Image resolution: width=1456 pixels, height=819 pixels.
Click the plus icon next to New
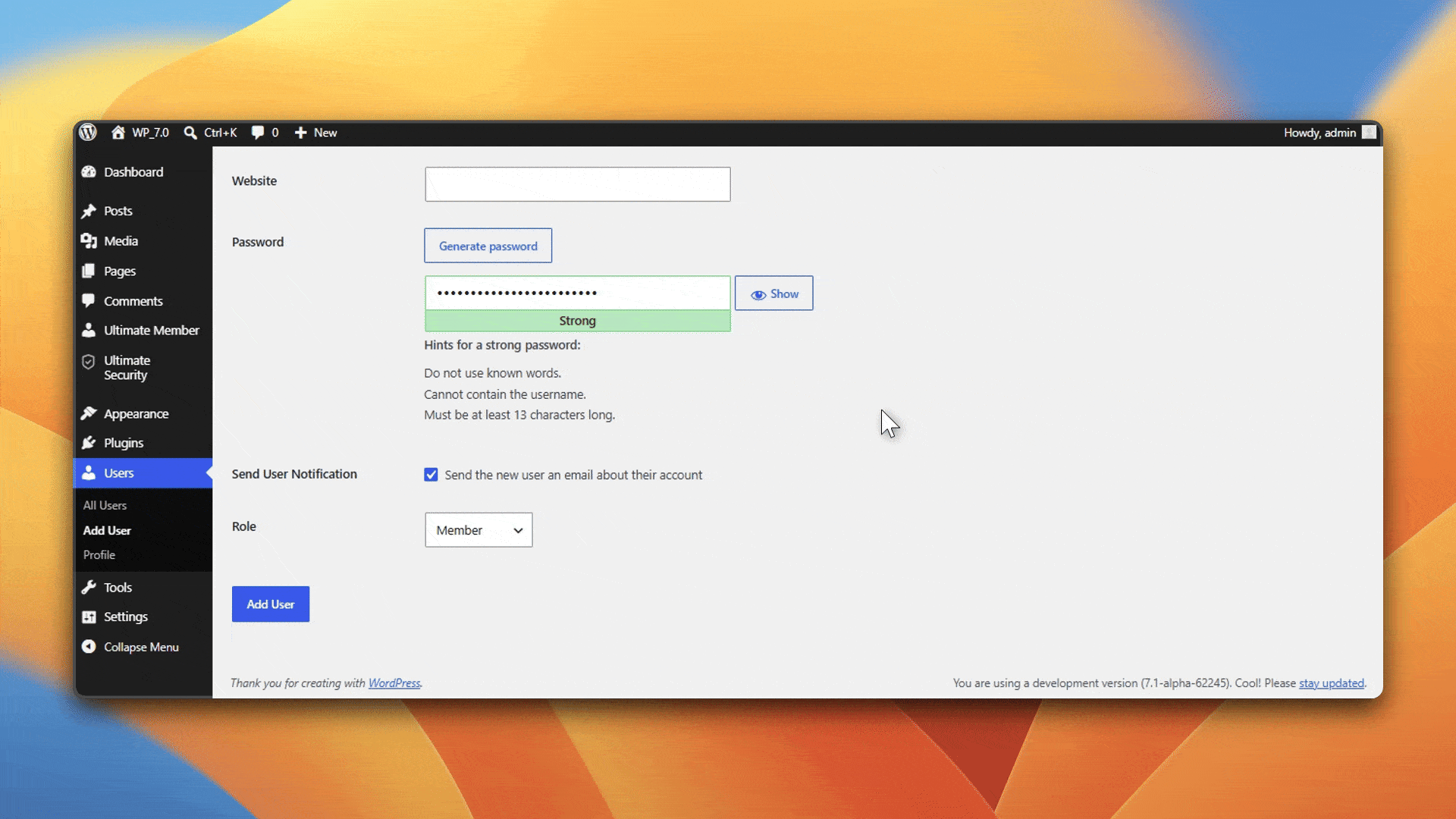(300, 133)
